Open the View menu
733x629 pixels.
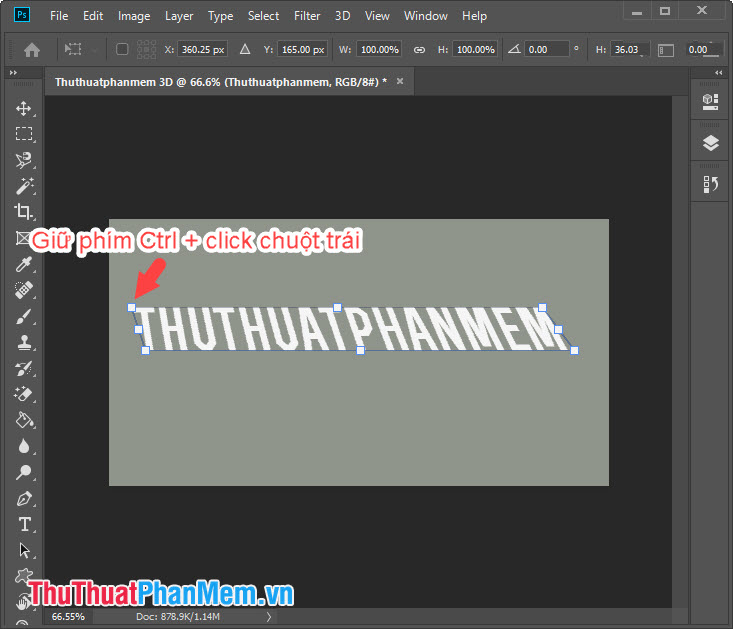[x=377, y=16]
